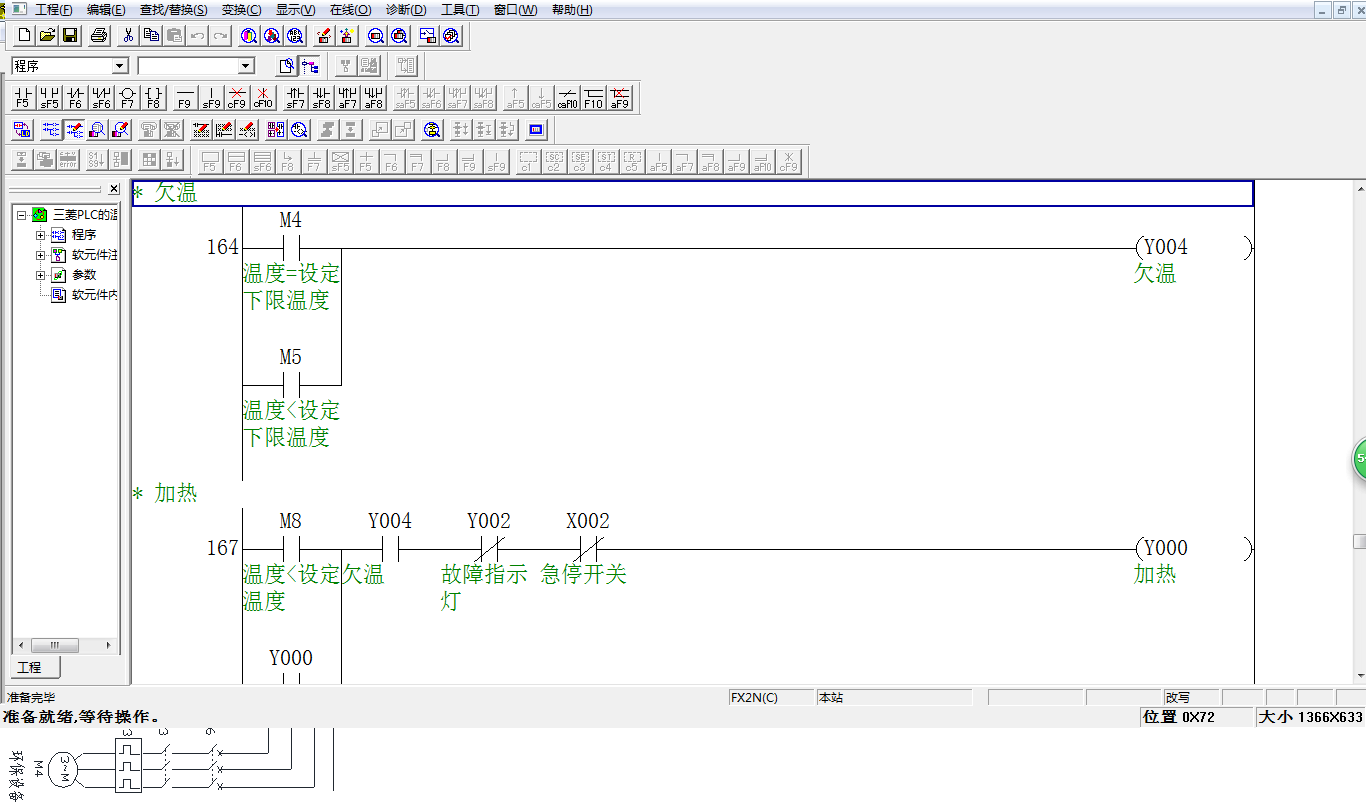Draw a line with the F10 tool
The width and height of the screenshot is (1366, 804).
tap(593, 97)
